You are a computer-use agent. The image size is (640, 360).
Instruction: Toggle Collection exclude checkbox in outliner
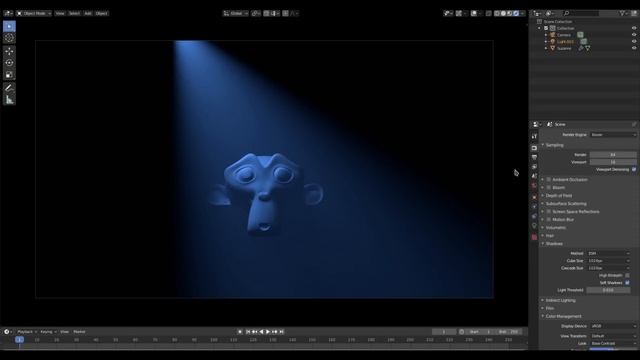pyautogui.click(x=546, y=28)
